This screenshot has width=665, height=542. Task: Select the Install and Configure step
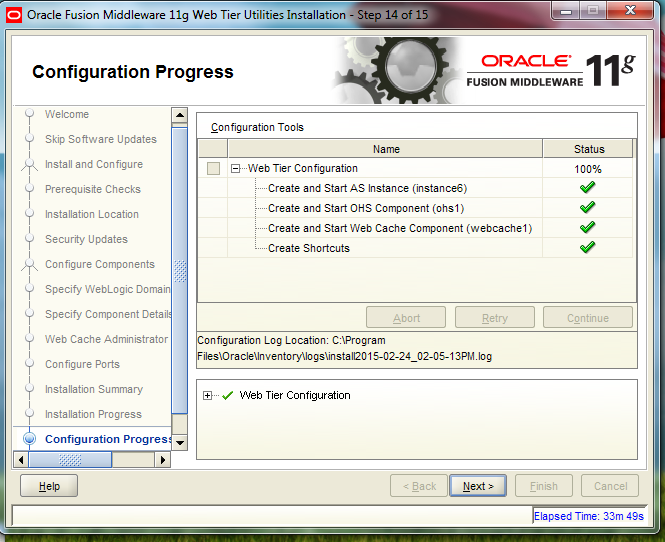click(x=94, y=164)
